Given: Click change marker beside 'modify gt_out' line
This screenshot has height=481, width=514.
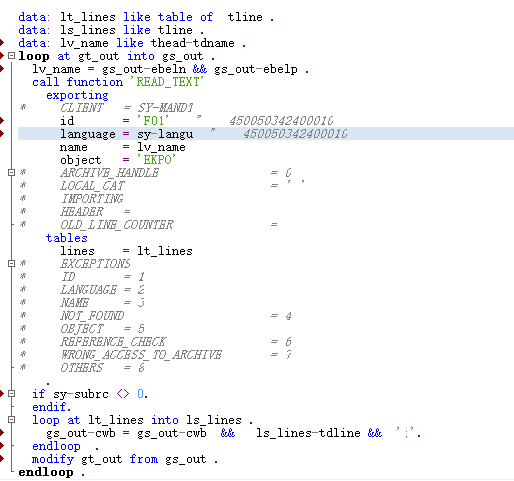Looking at the screenshot, I should (x=2, y=459).
